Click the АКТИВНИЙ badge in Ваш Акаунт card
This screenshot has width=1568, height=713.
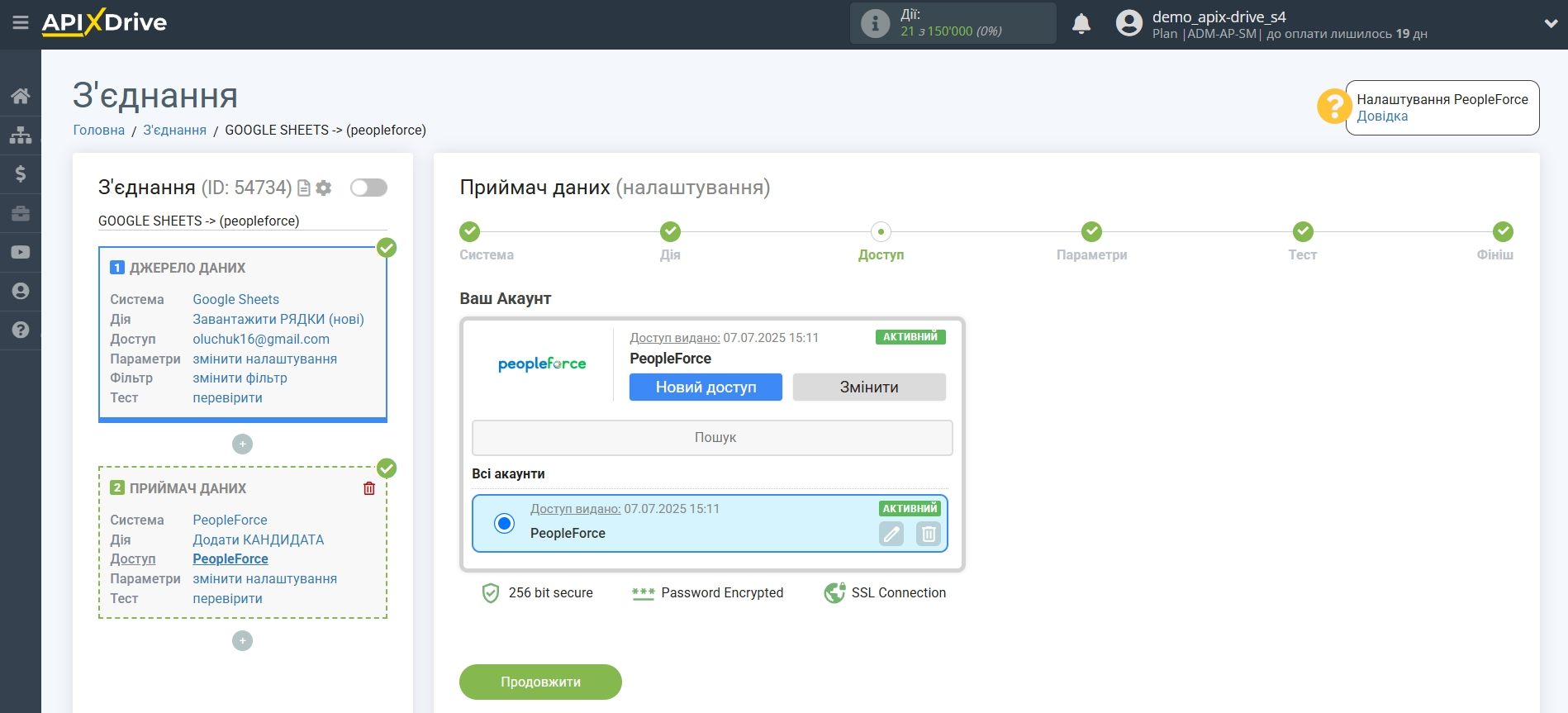[910, 337]
